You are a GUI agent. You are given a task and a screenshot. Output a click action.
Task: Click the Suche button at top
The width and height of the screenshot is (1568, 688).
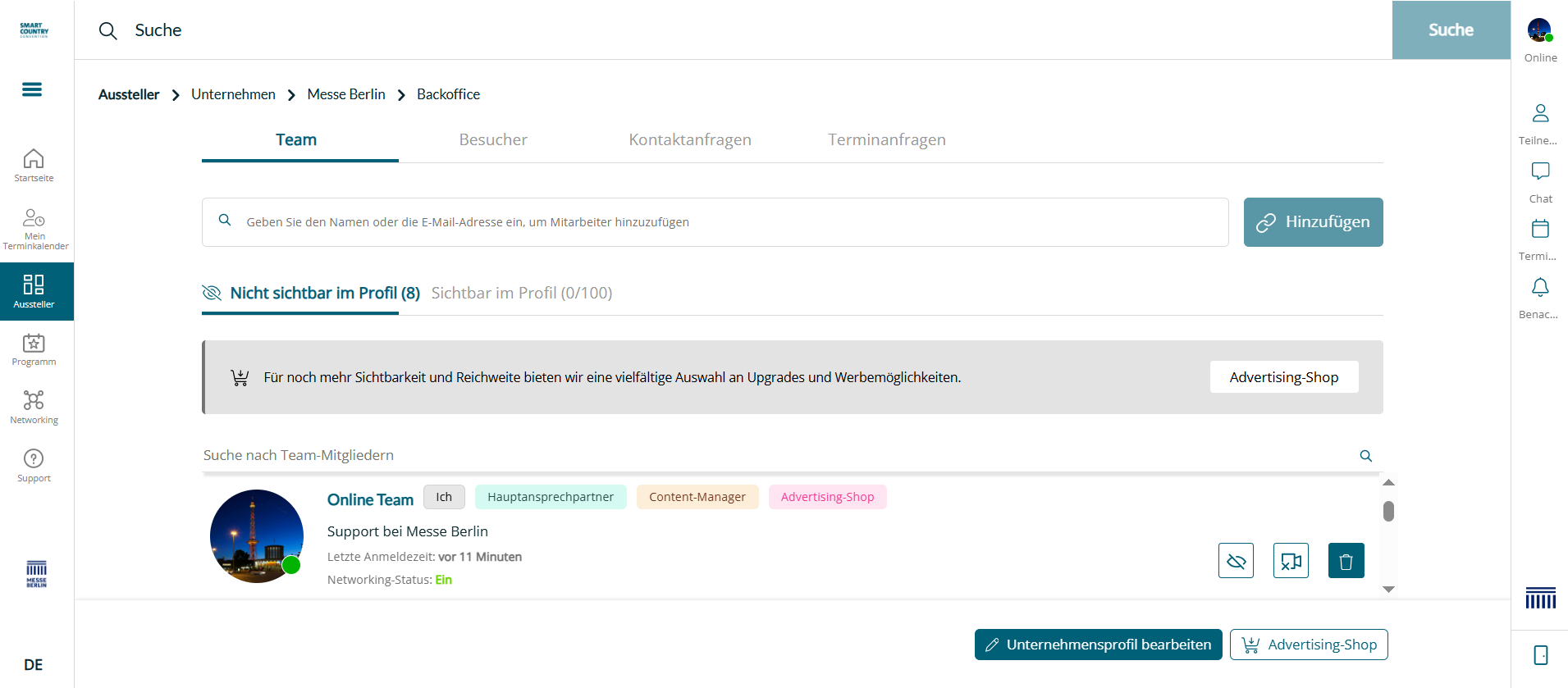pos(1451,30)
